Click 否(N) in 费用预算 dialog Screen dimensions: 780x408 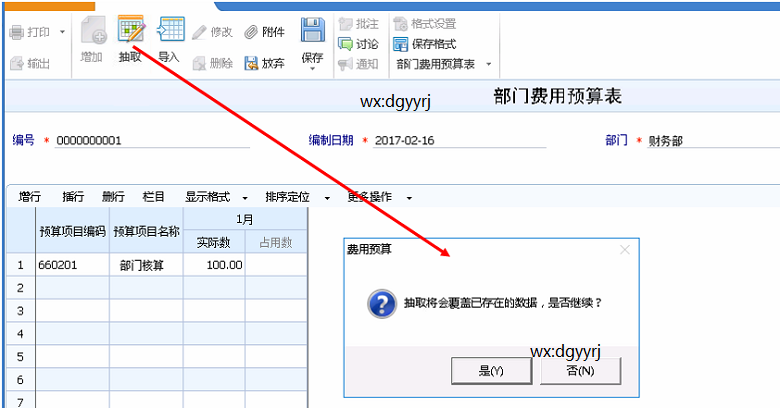[x=581, y=371]
